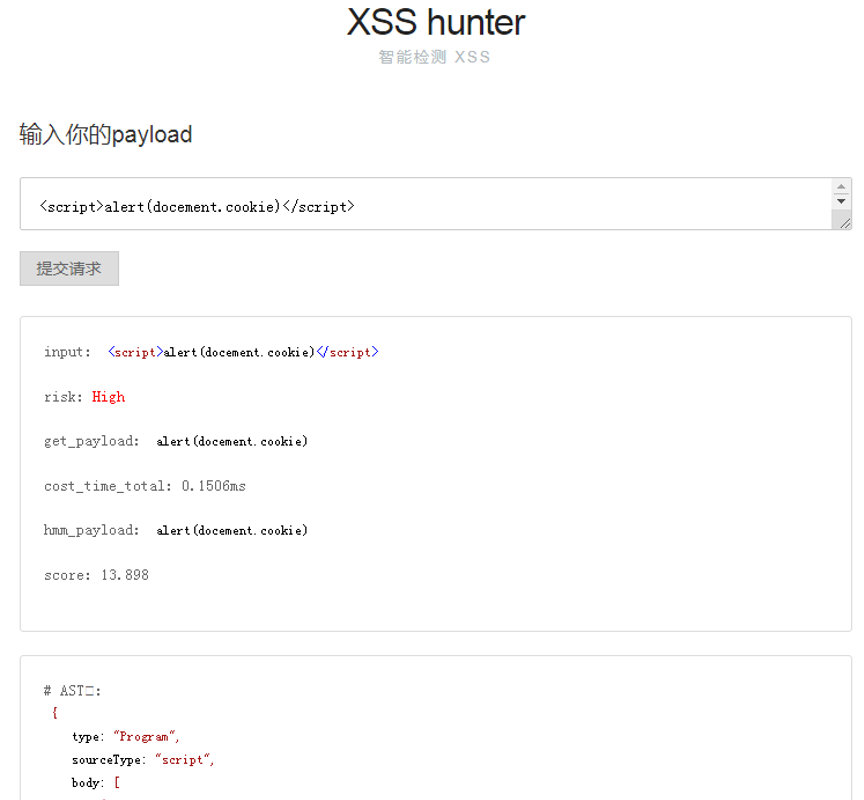Click the 输入你的payload heading
The height and width of the screenshot is (800, 864).
tap(106, 134)
